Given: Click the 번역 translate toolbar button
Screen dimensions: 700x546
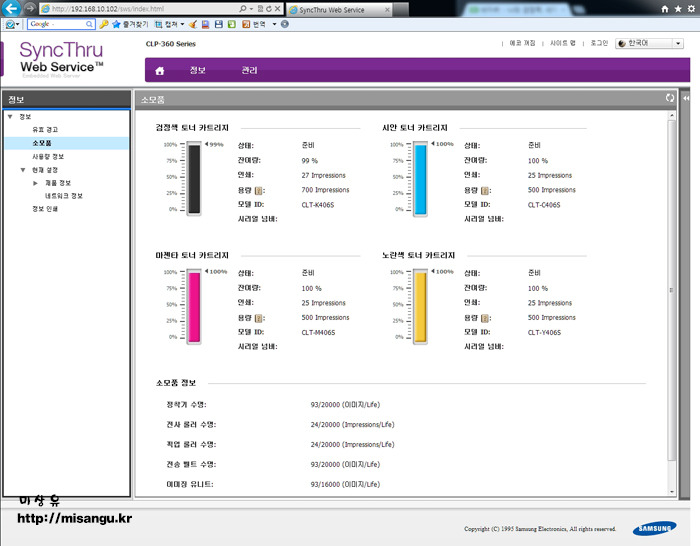Looking at the screenshot, I should point(254,24).
